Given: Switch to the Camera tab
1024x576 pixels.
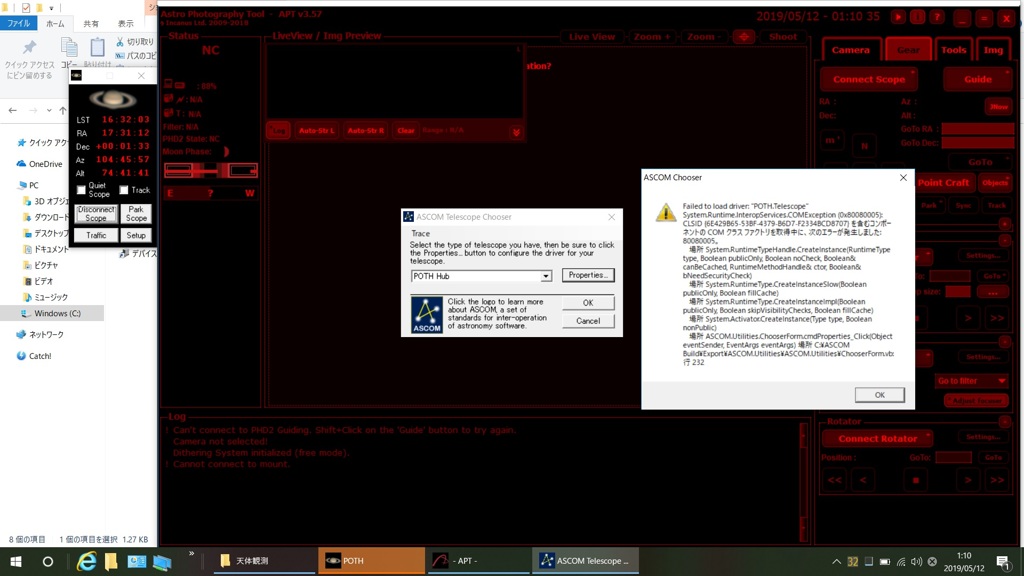Looking at the screenshot, I should click(x=850, y=50).
